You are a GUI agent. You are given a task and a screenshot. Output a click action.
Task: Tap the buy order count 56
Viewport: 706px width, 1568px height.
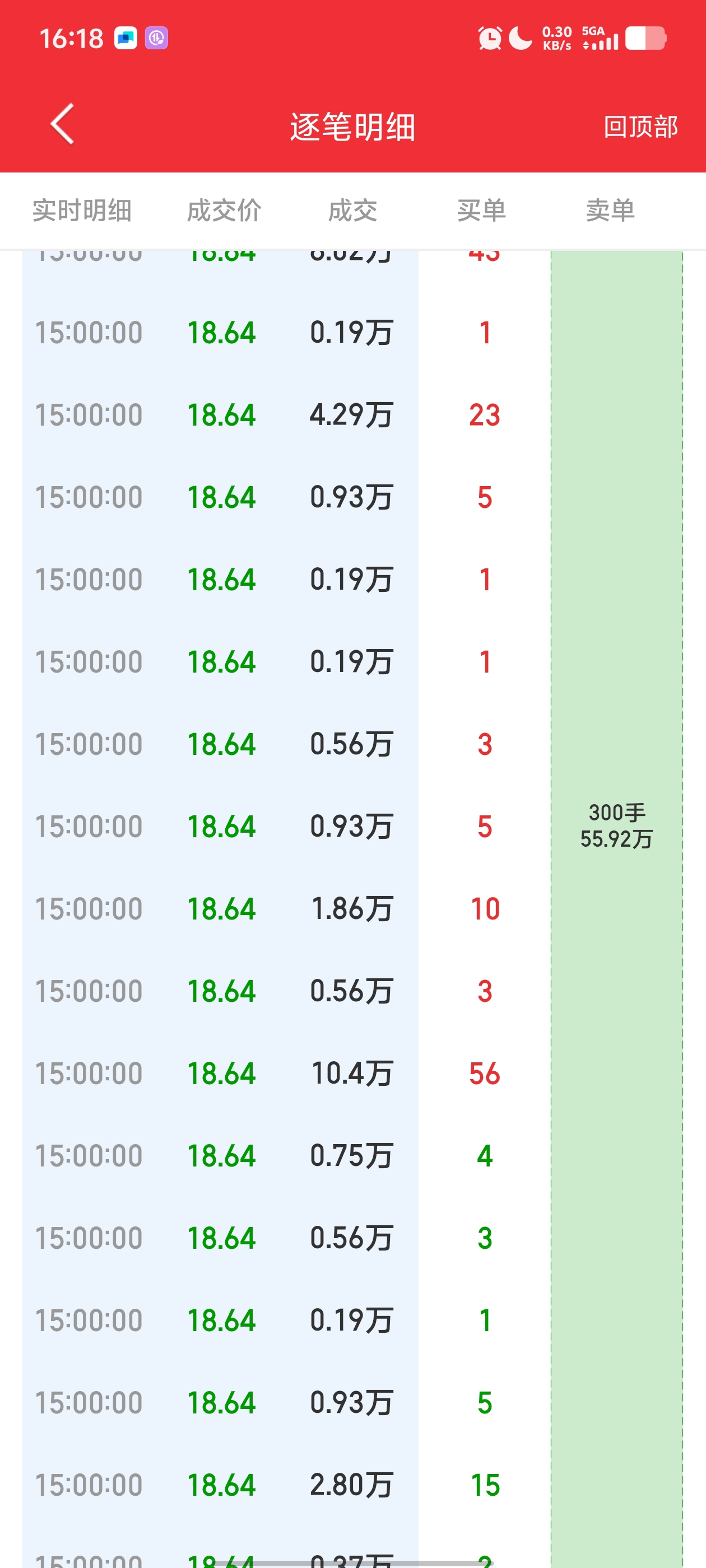point(484,1073)
